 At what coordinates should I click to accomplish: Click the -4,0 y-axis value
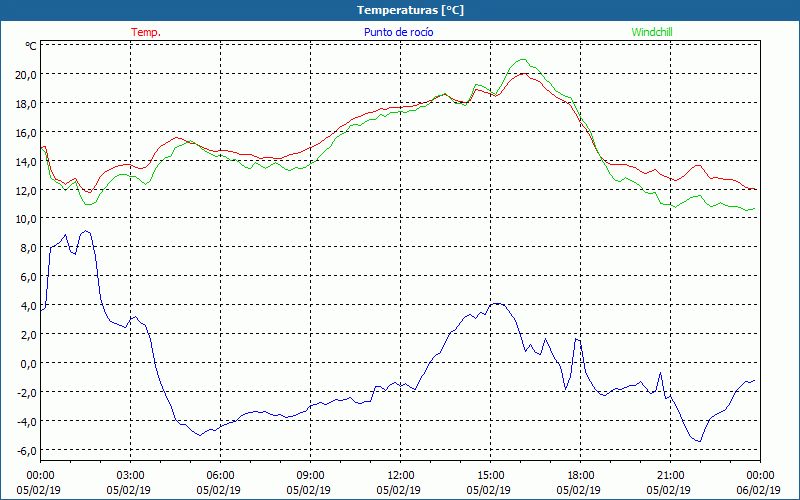pos(28,421)
